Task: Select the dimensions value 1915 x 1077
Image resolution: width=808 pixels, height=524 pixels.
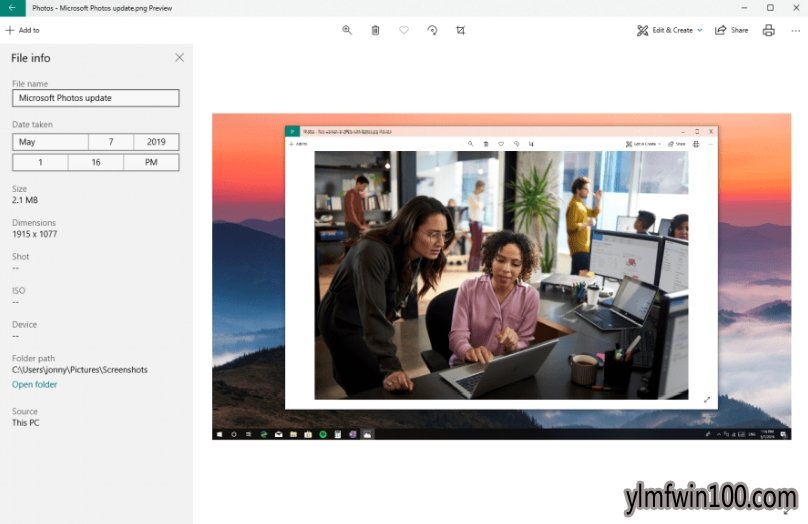Action: (x=35, y=234)
